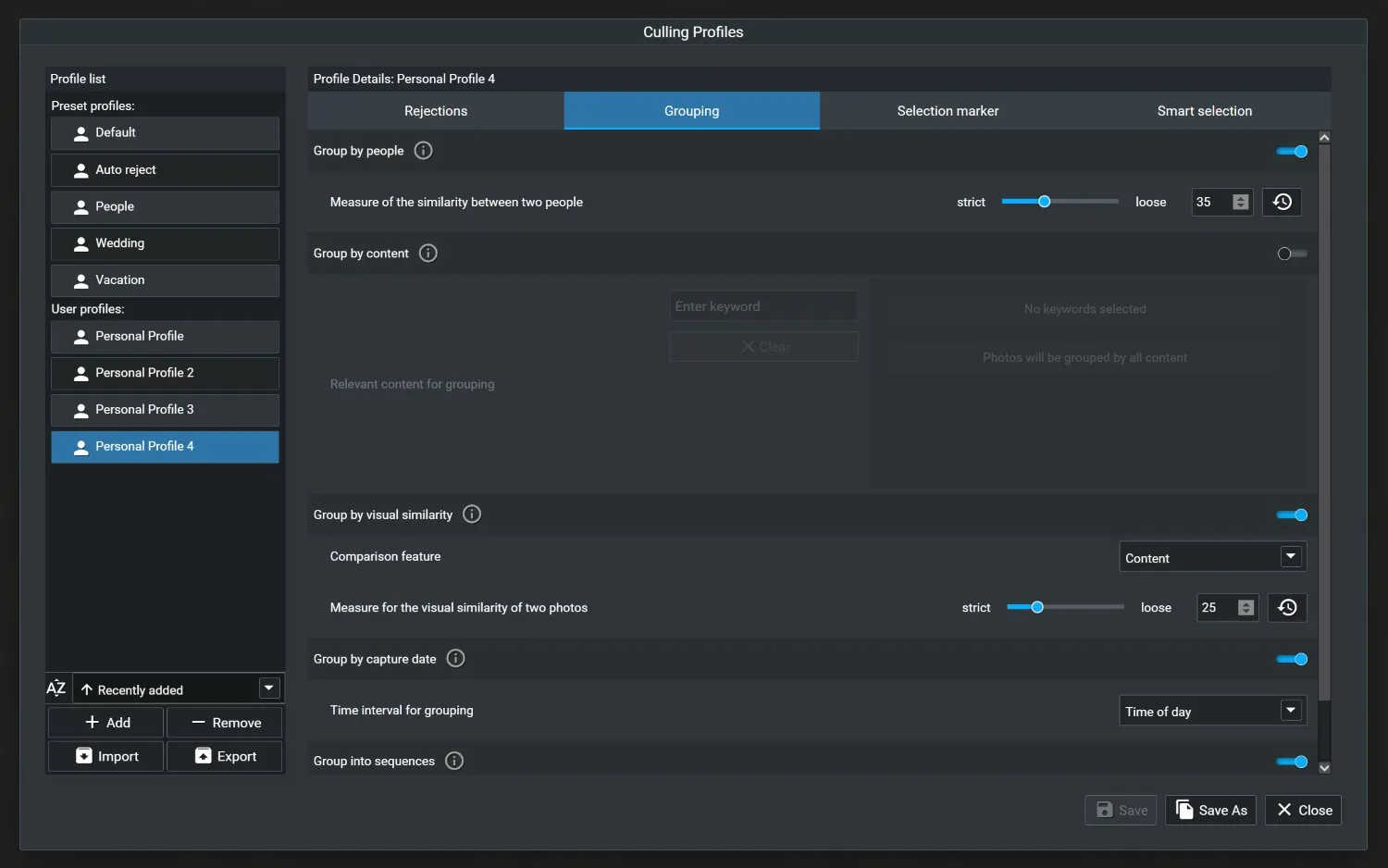Enable the Group by content toggle
This screenshot has width=1388, height=868.
[x=1291, y=254]
